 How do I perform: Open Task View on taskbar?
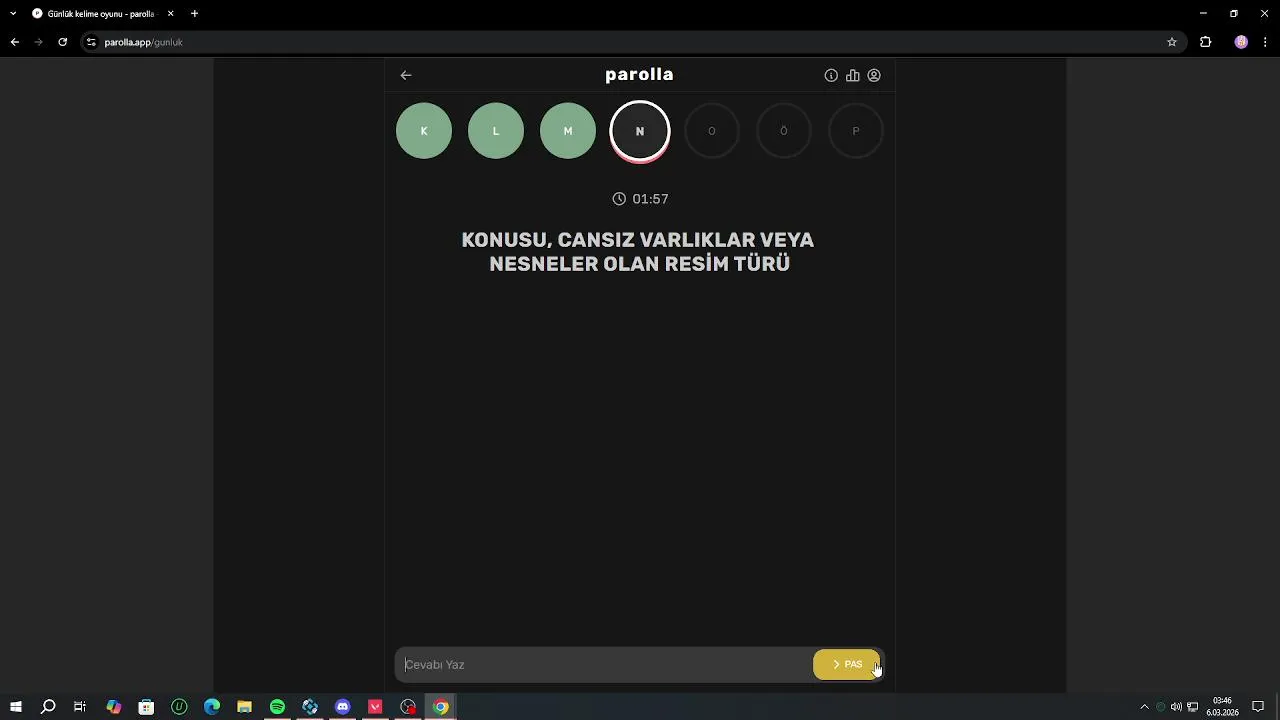tap(80, 707)
